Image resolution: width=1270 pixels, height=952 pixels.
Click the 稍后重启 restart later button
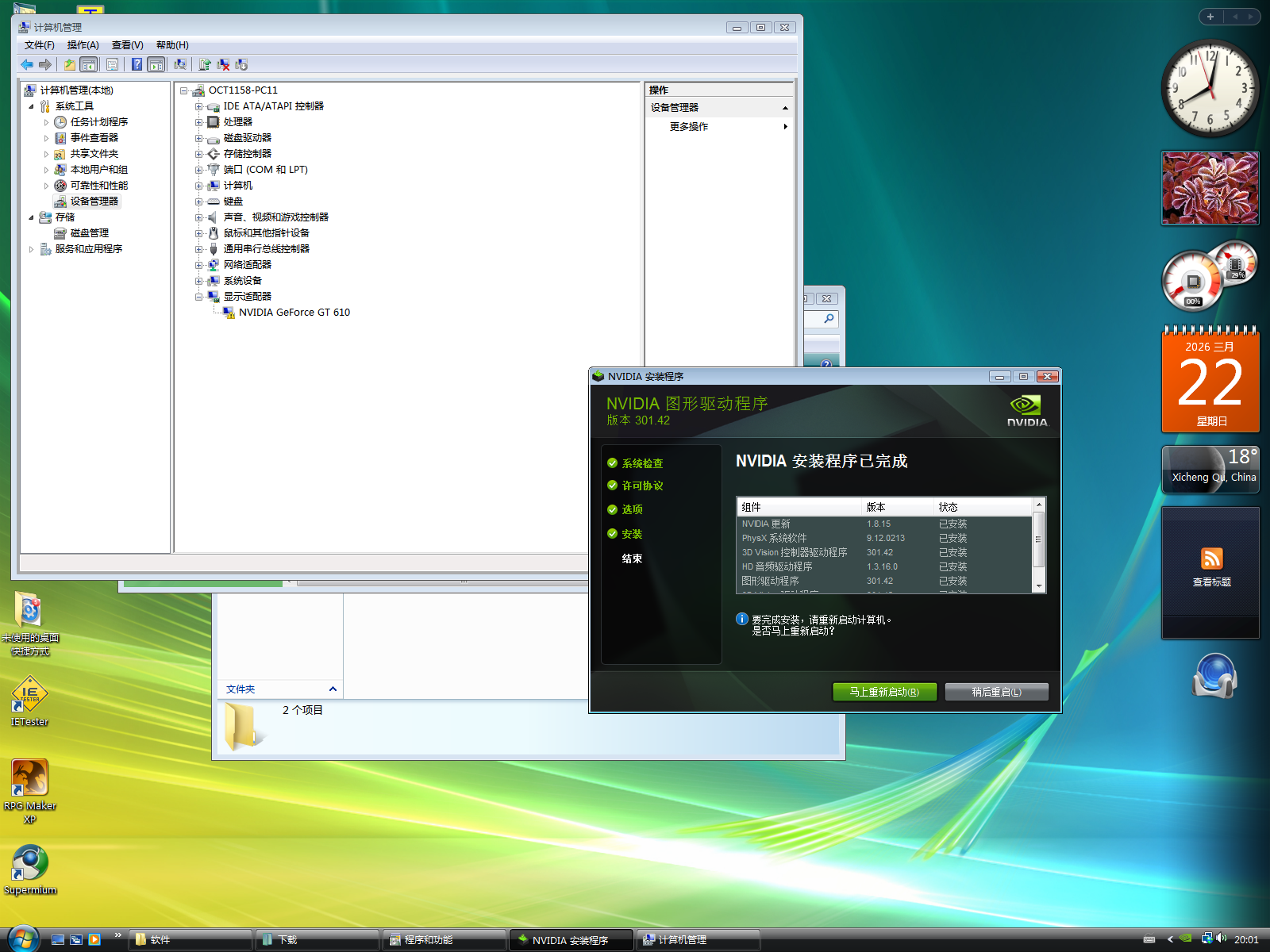[x=996, y=692]
